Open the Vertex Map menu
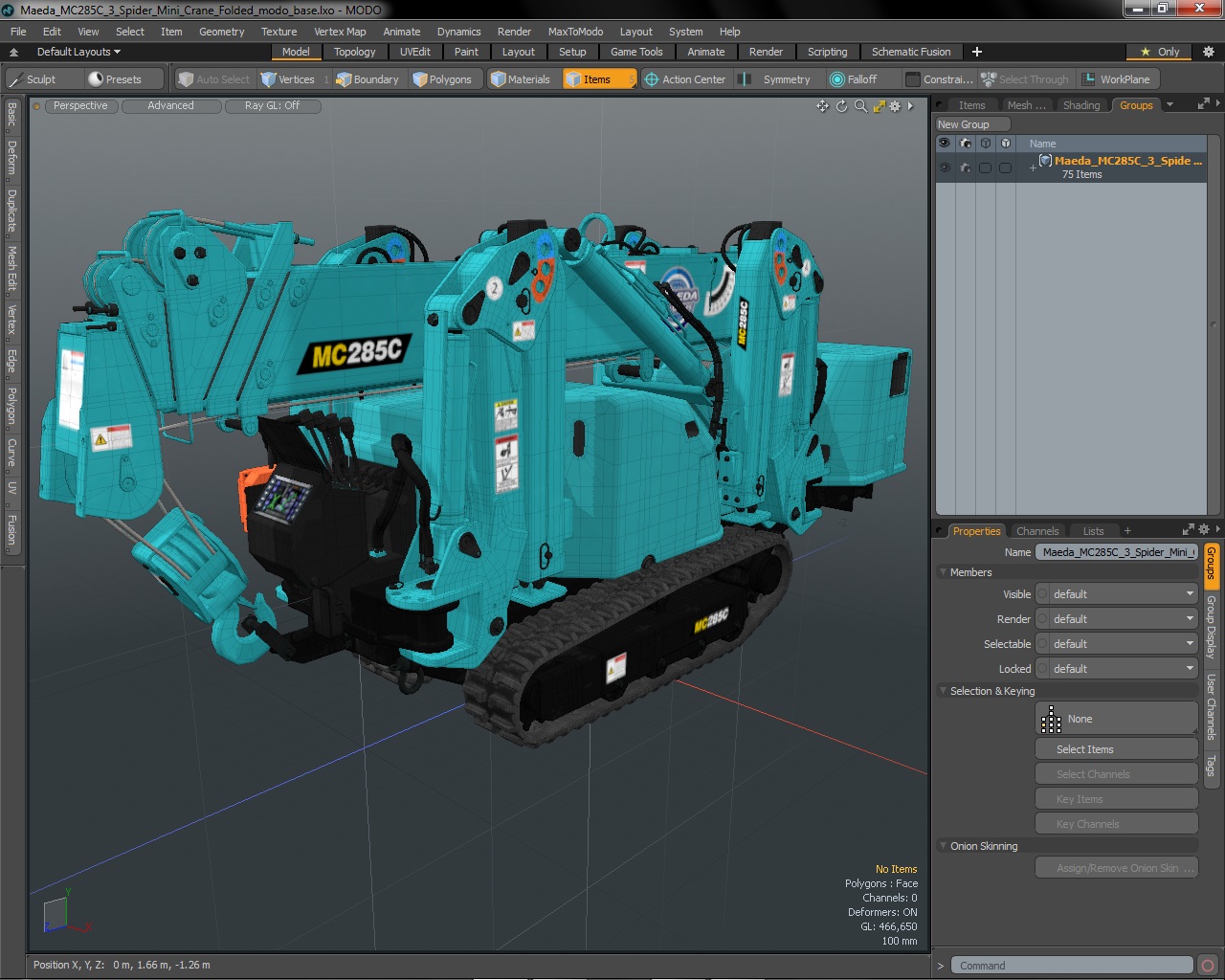Viewport: 1225px width, 980px height. pyautogui.click(x=340, y=32)
